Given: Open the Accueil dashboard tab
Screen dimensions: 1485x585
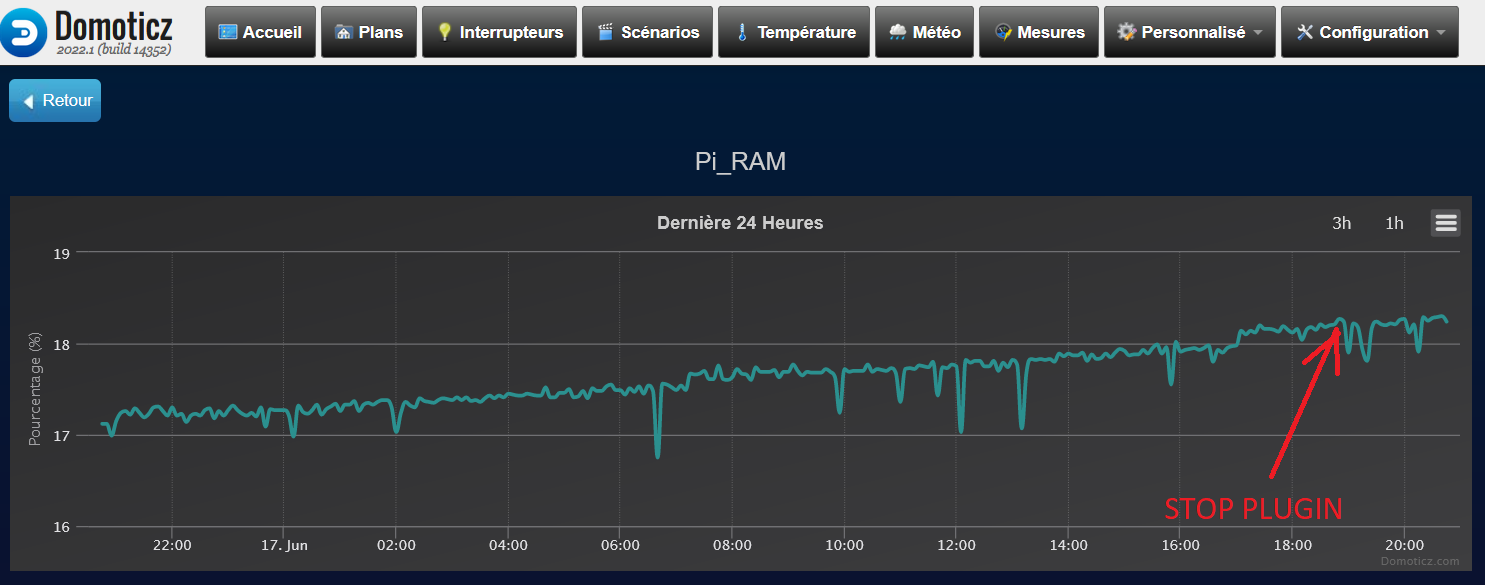Looking at the screenshot, I should 260,32.
